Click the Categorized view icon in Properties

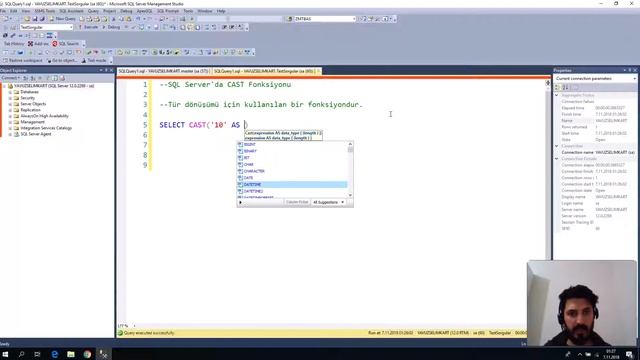(x=558, y=87)
